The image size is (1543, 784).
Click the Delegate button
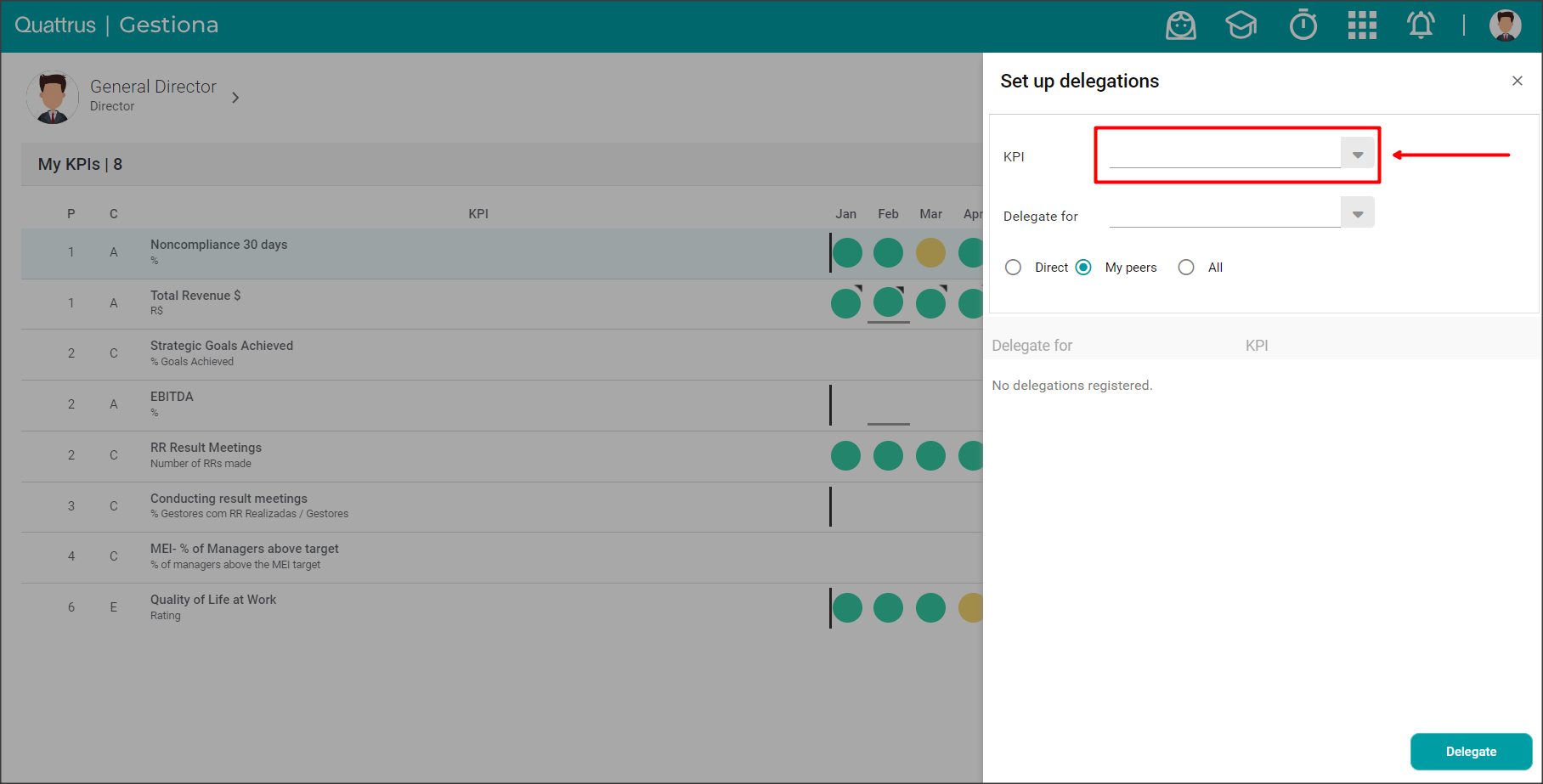click(x=1471, y=752)
